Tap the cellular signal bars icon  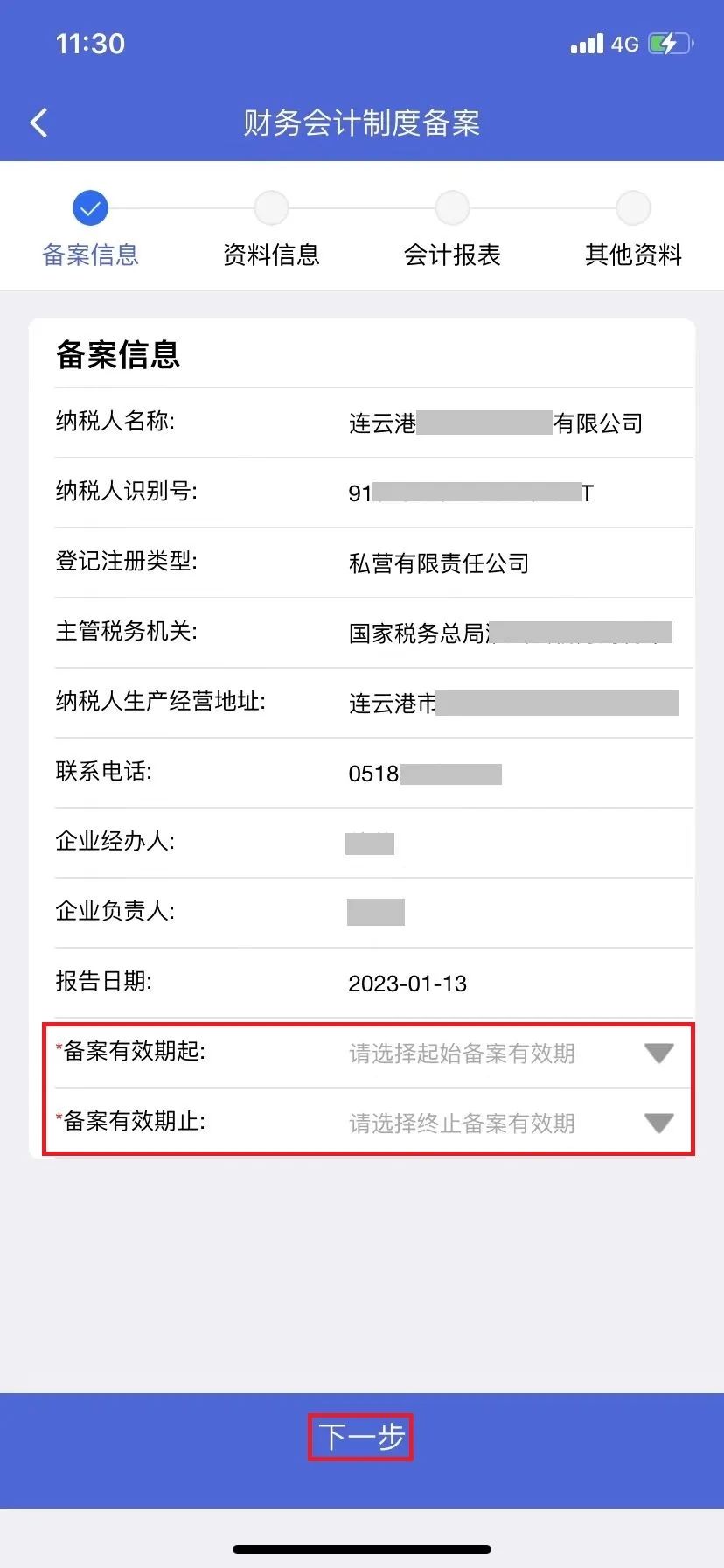[x=587, y=44]
